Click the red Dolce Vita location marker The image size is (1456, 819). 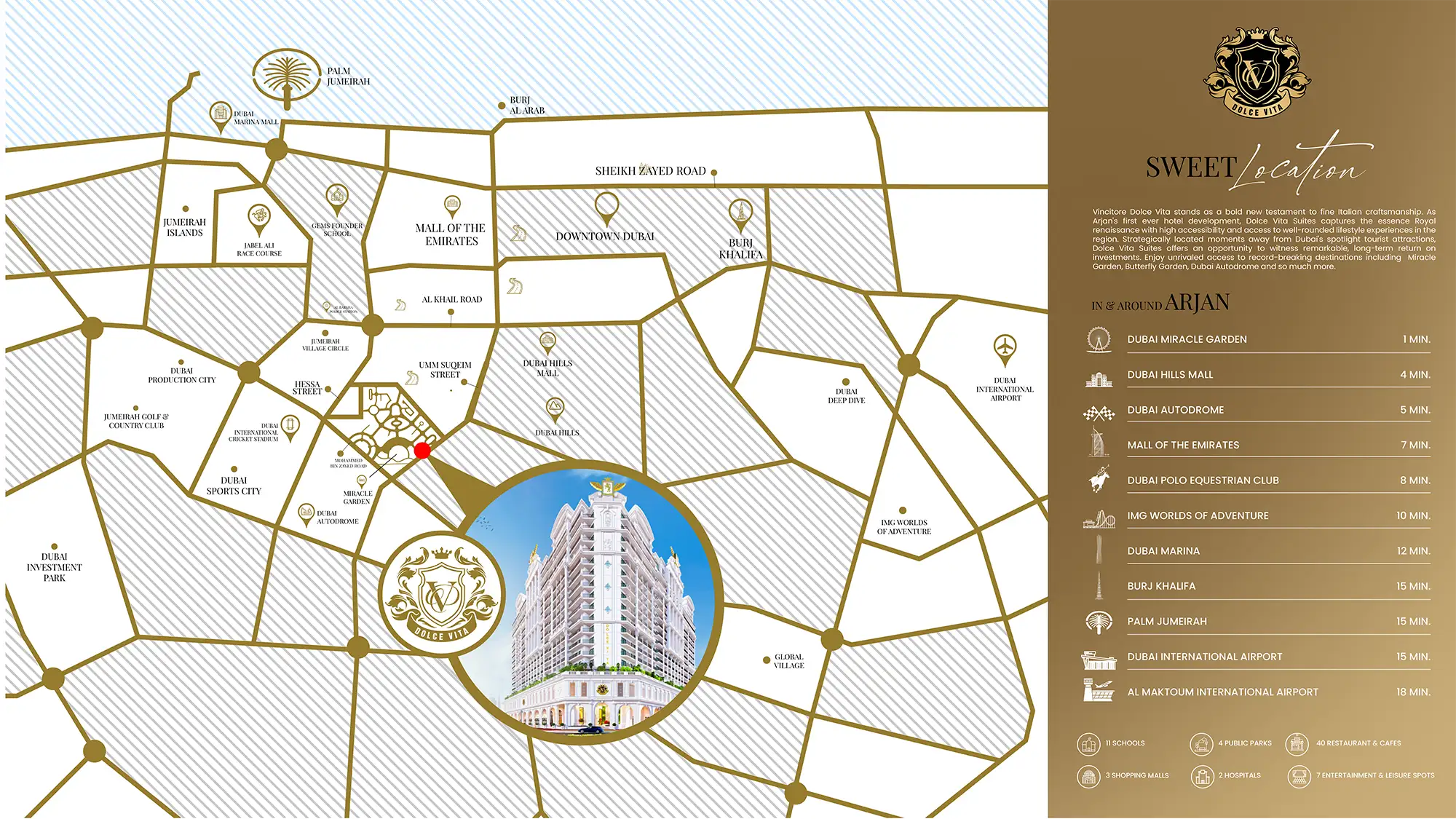[422, 451]
